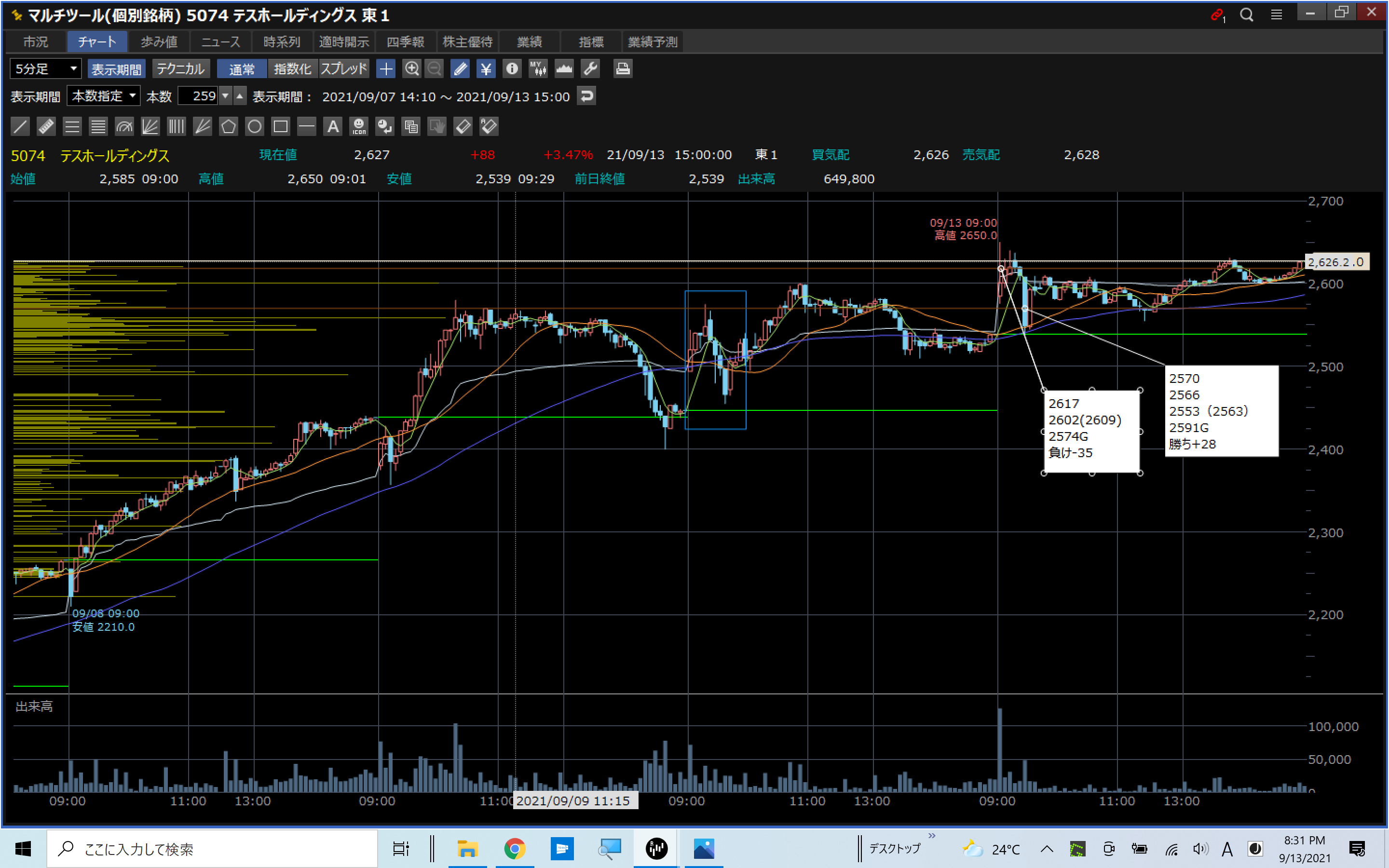
Task: Toggle the crosshair plus cursor button
Action: [x=386, y=69]
